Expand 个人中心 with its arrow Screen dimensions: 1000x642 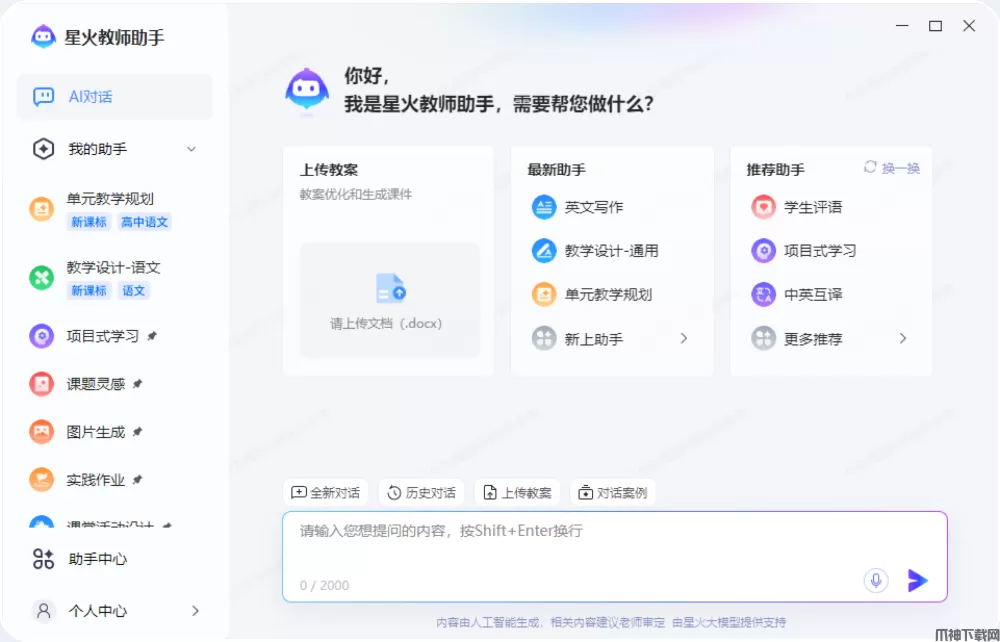195,610
